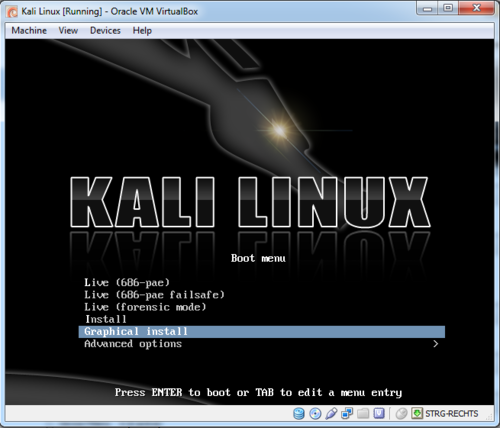The image size is (500, 428).
Task: Open the View menu
Action: [68, 30]
